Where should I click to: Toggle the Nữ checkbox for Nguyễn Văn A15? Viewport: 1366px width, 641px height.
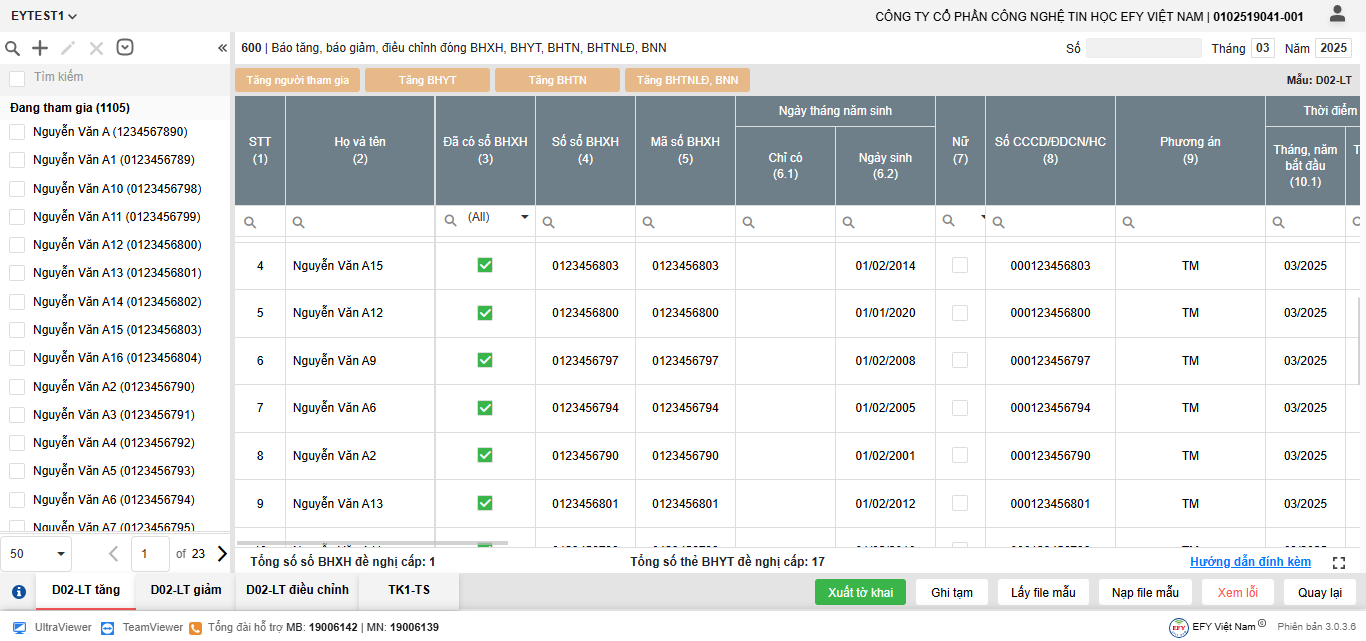tap(960, 265)
